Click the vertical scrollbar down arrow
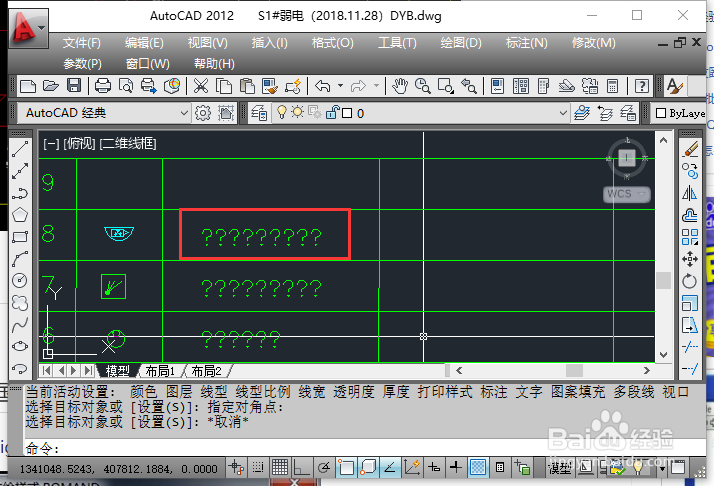Viewport: 714px width, 486px height. [663, 355]
